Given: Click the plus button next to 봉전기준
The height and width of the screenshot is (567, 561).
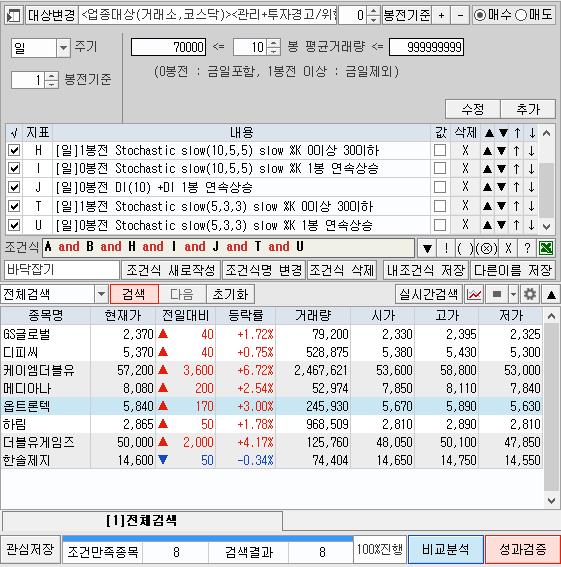Looking at the screenshot, I should tap(441, 16).
